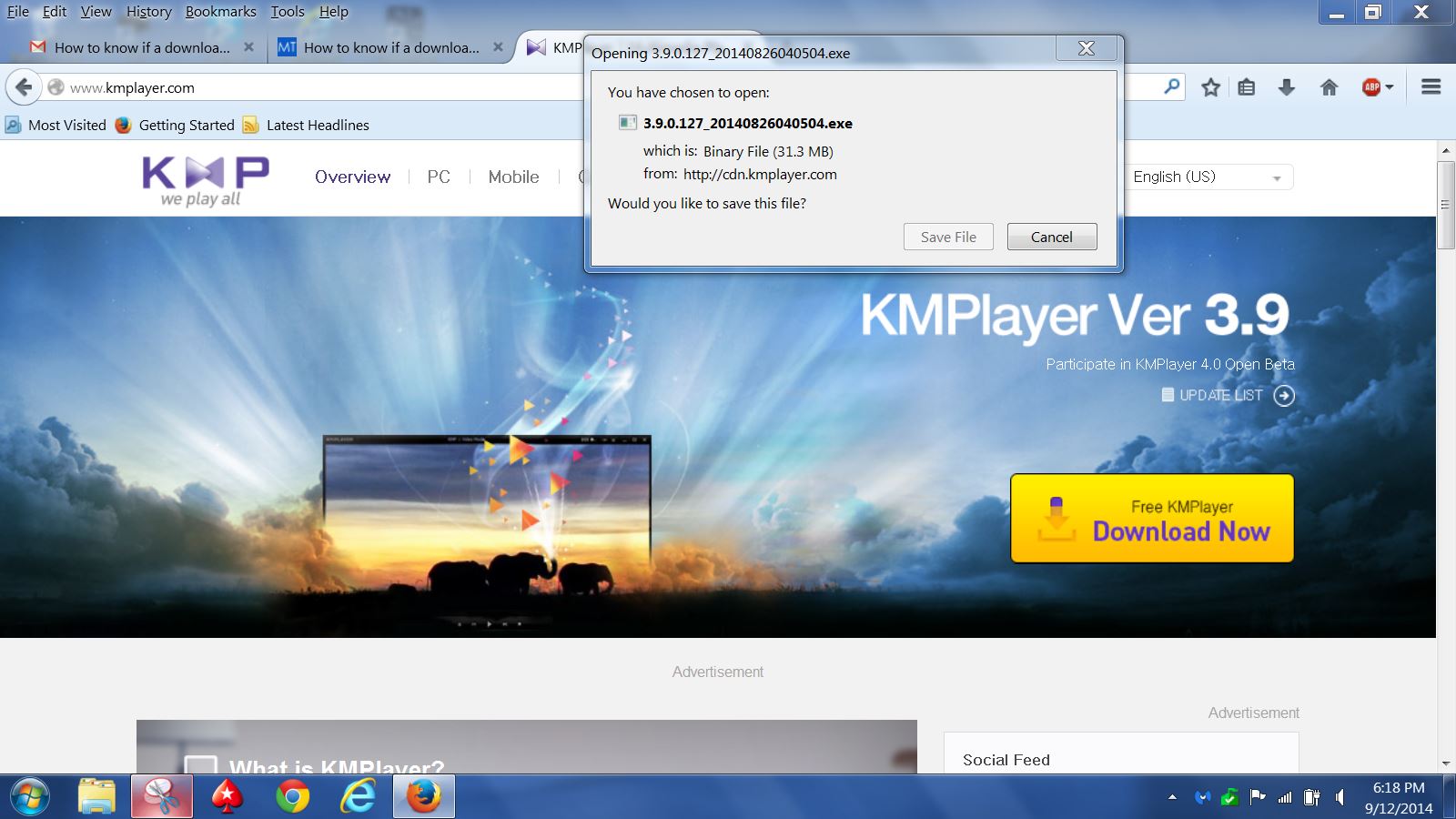Open the Mobile navigation link
Viewport: 1456px width, 819px height.
click(513, 177)
